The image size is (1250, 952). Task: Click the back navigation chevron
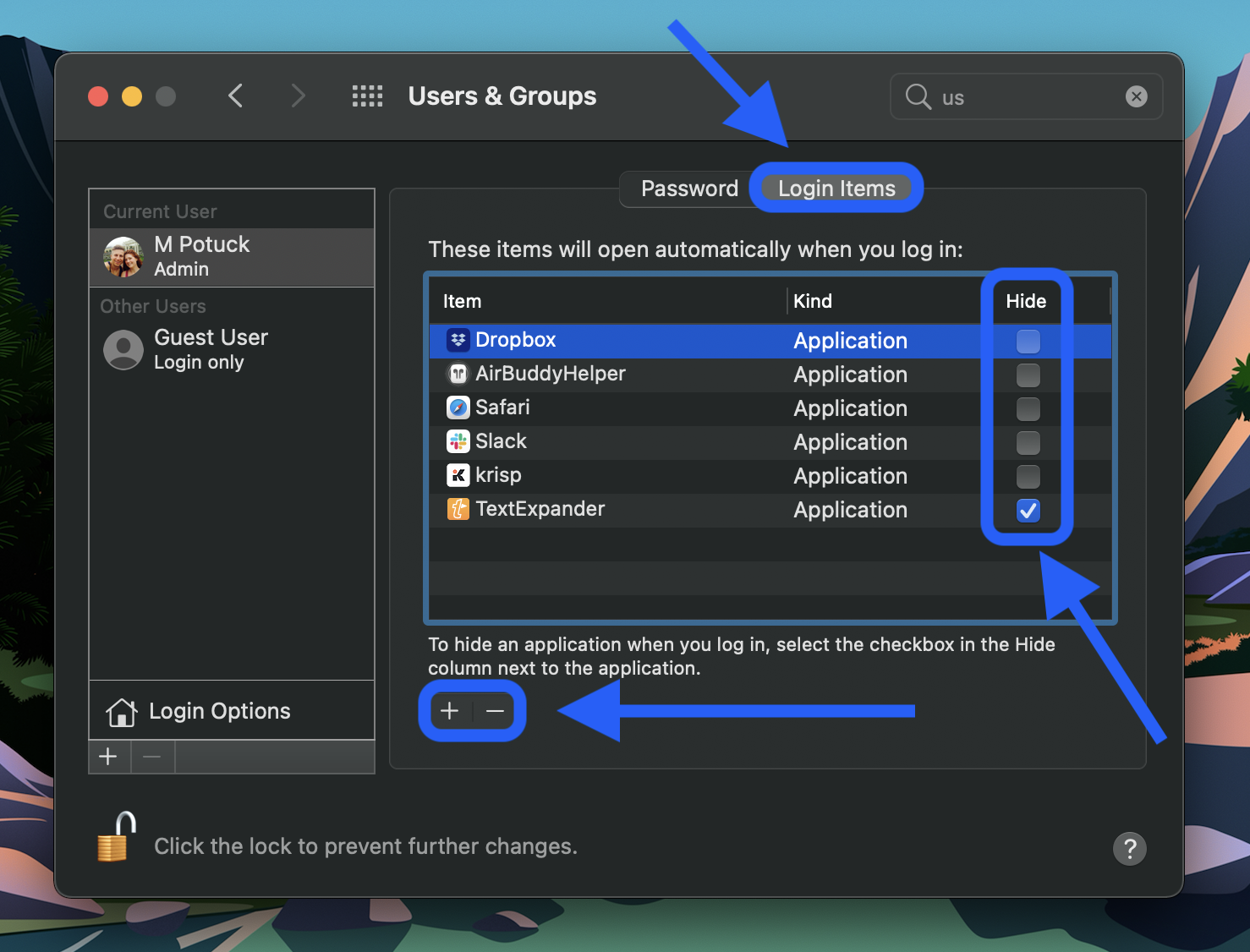click(235, 96)
